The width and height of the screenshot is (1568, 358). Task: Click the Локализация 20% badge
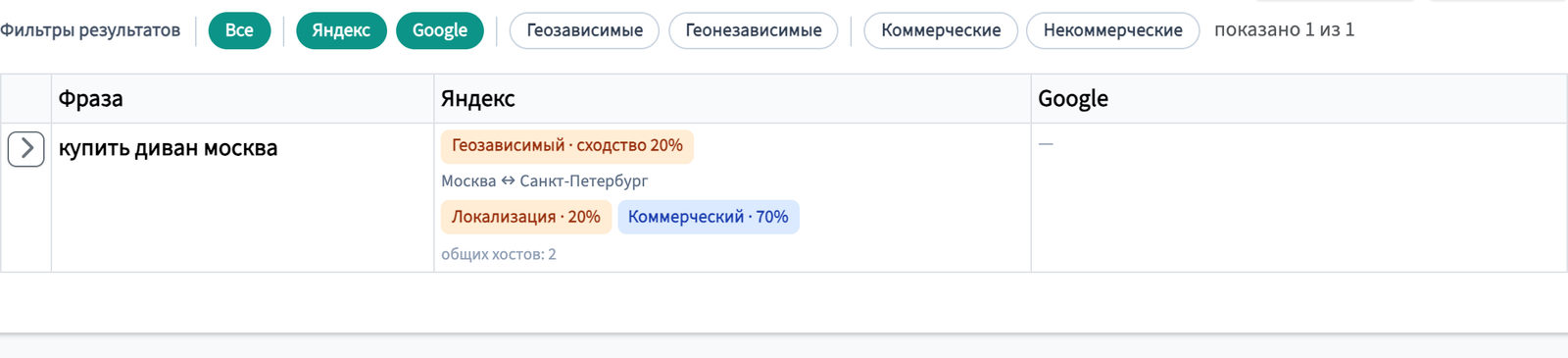526,217
